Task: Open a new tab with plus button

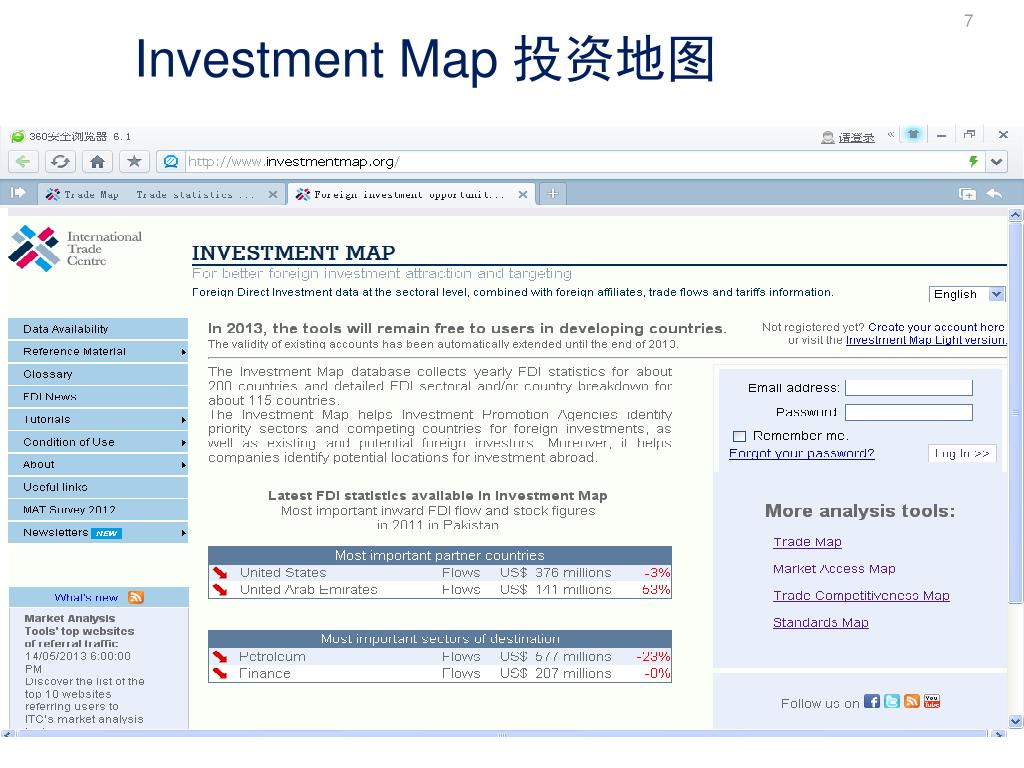Action: tap(552, 193)
